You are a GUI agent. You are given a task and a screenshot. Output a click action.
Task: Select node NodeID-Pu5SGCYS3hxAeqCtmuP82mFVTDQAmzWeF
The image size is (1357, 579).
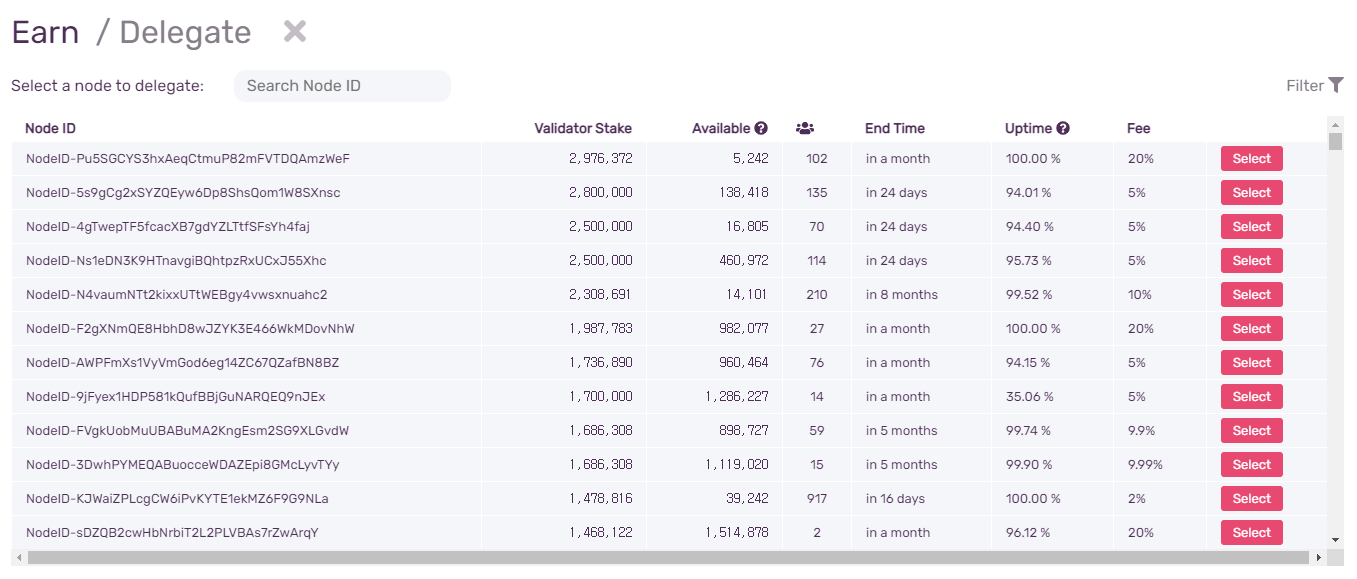[x=1251, y=159]
